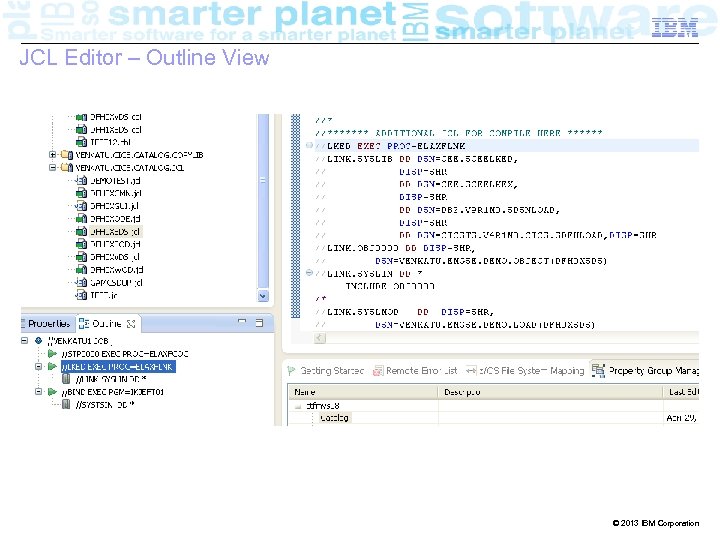Image resolution: width=720 pixels, height=540 pixels.
Task: Expand the VENKATU.CICS.CATALOG.COPYLIB tree node
Action: [52, 155]
